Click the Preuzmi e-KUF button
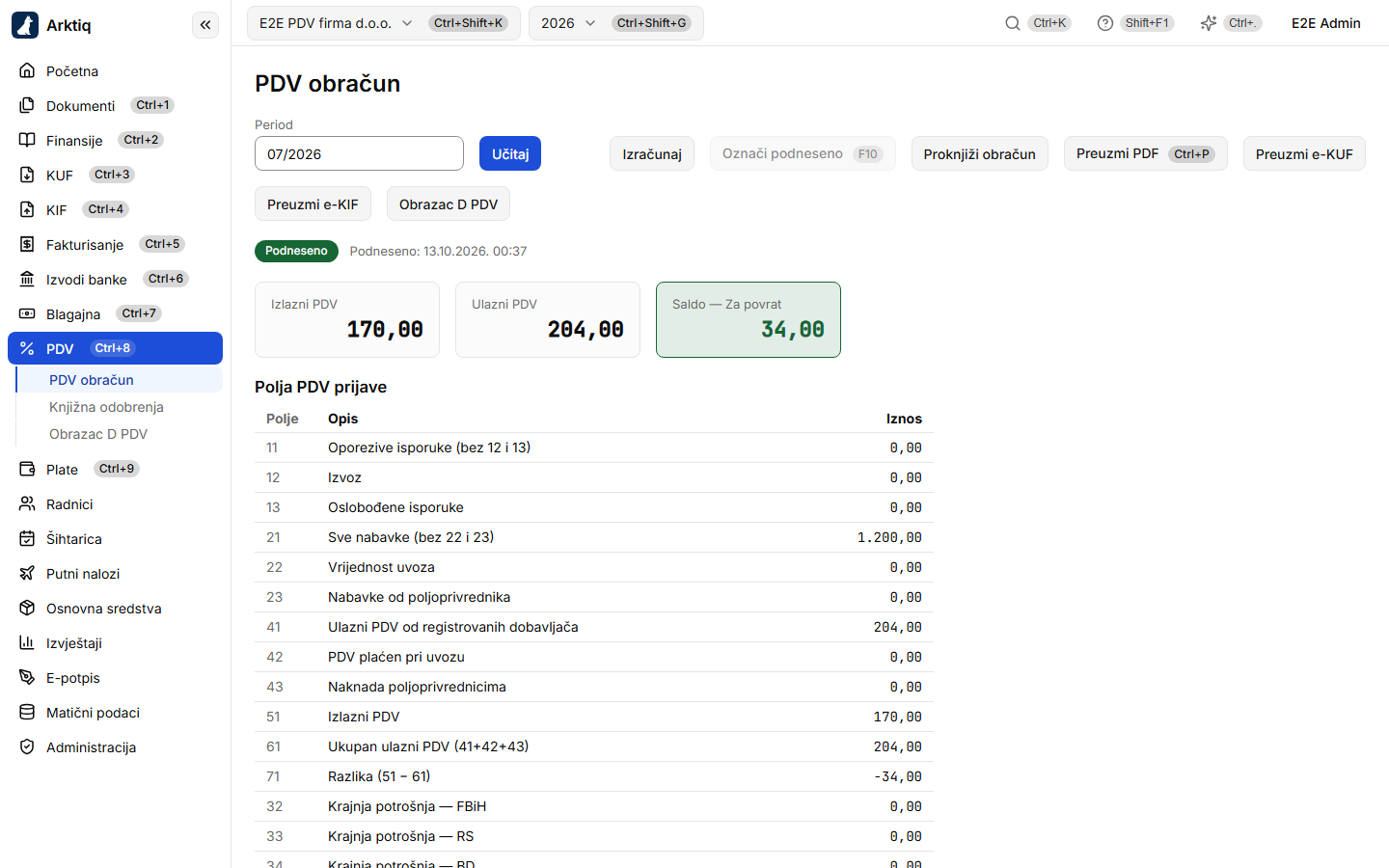The height and width of the screenshot is (868, 1389). pyautogui.click(x=1304, y=153)
